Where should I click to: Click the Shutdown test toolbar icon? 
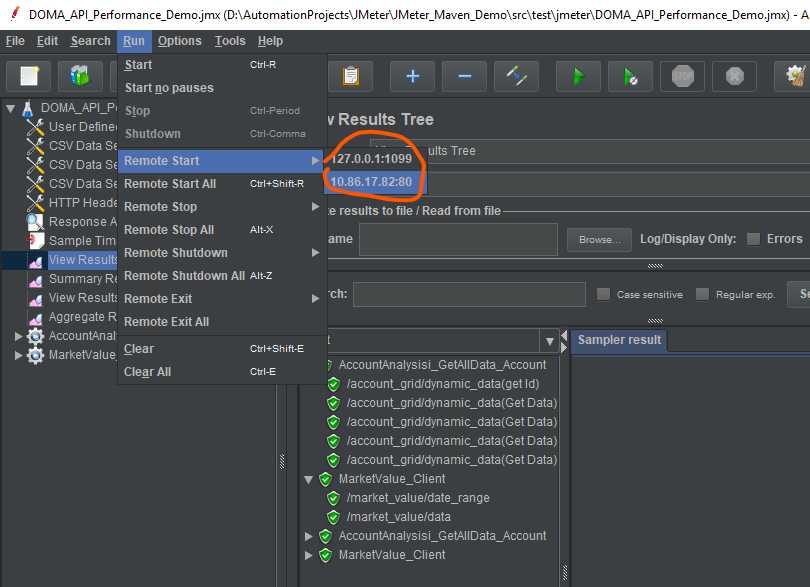tap(735, 76)
